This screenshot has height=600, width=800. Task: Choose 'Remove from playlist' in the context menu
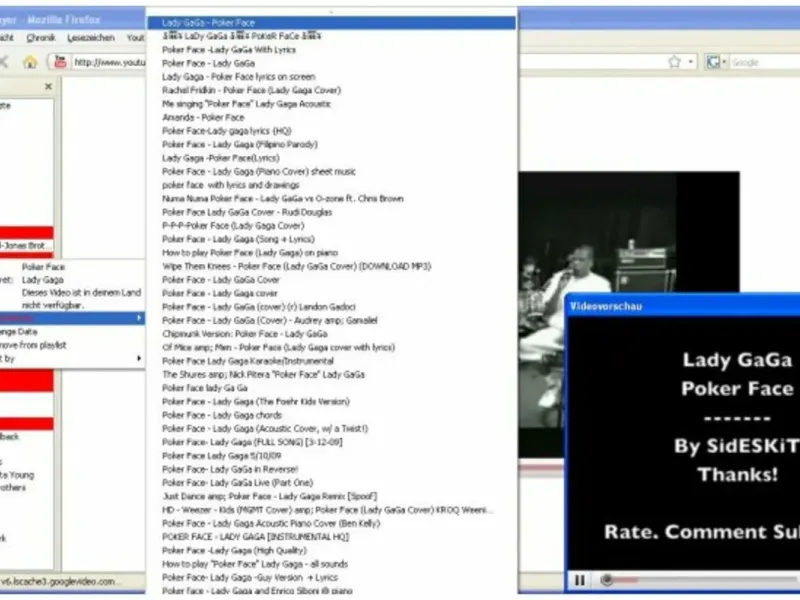[72, 345]
